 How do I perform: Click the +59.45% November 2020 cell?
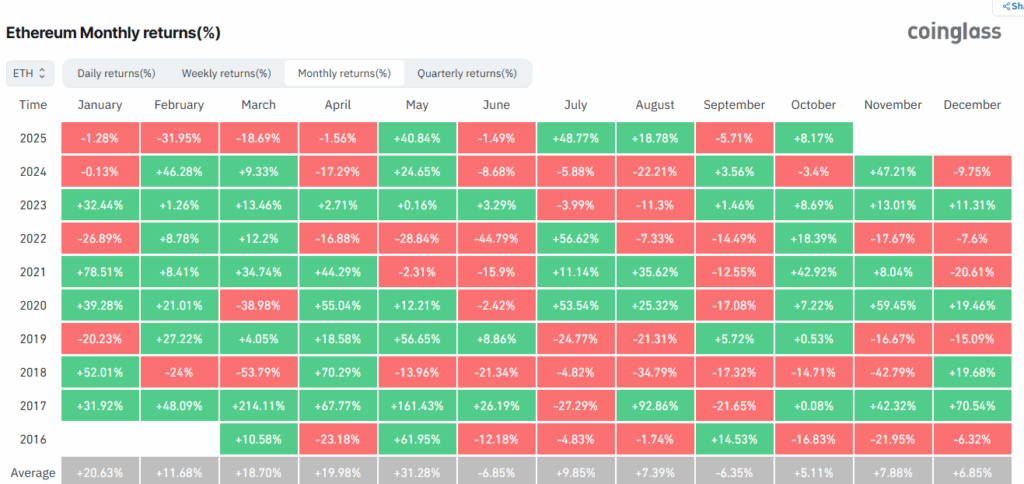click(892, 304)
